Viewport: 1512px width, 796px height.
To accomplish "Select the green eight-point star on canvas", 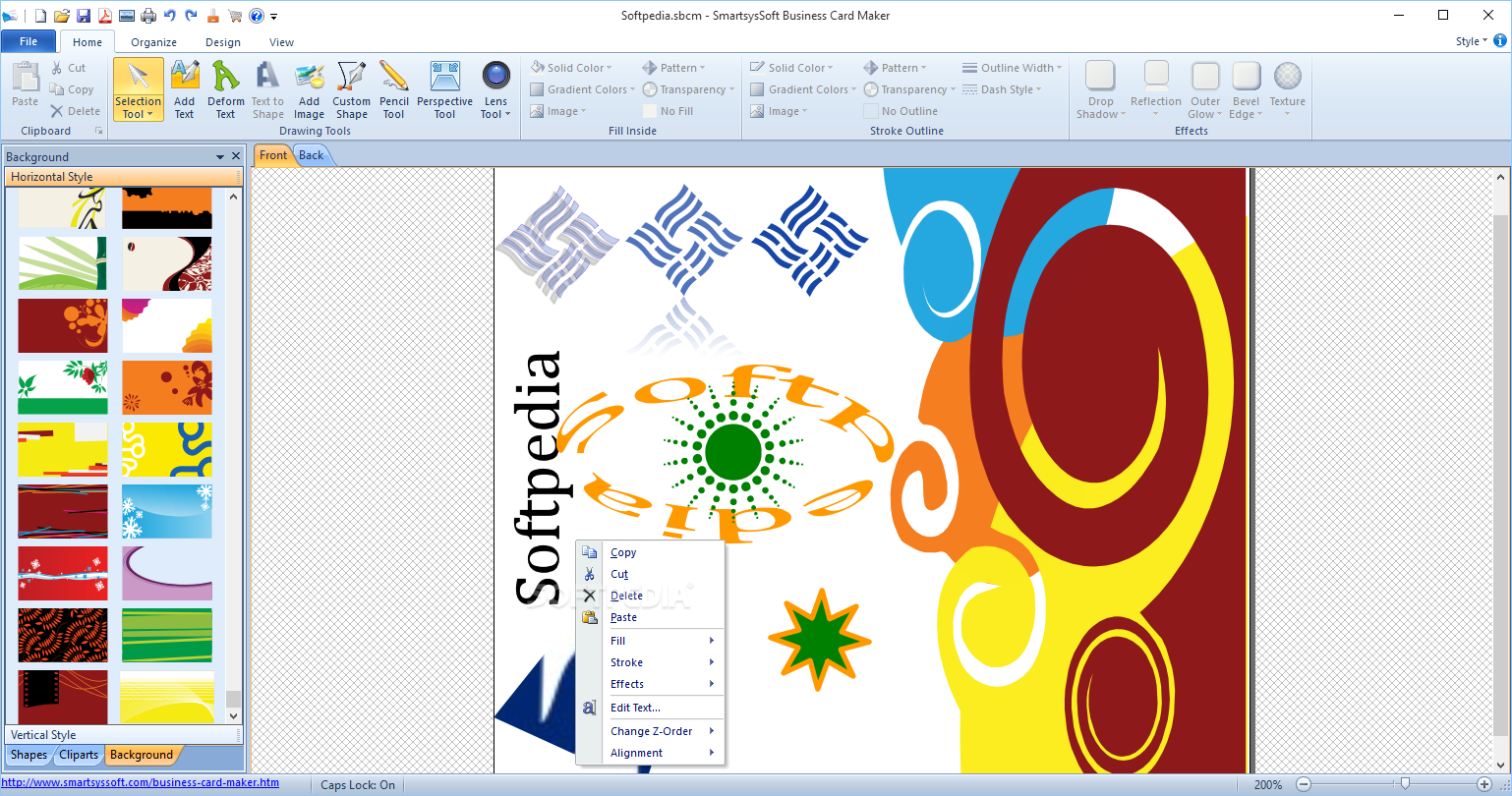I will pos(818,640).
